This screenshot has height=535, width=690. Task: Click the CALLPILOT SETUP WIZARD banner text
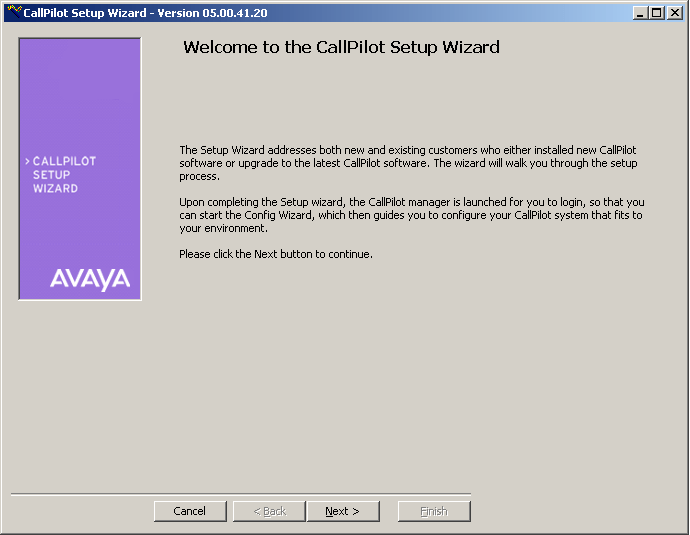(61, 175)
